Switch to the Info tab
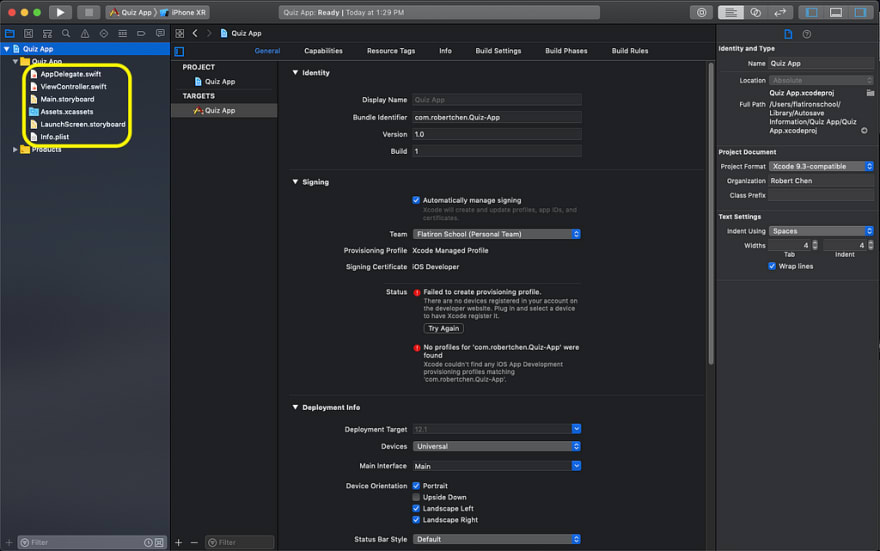The image size is (880, 551). coord(445,50)
